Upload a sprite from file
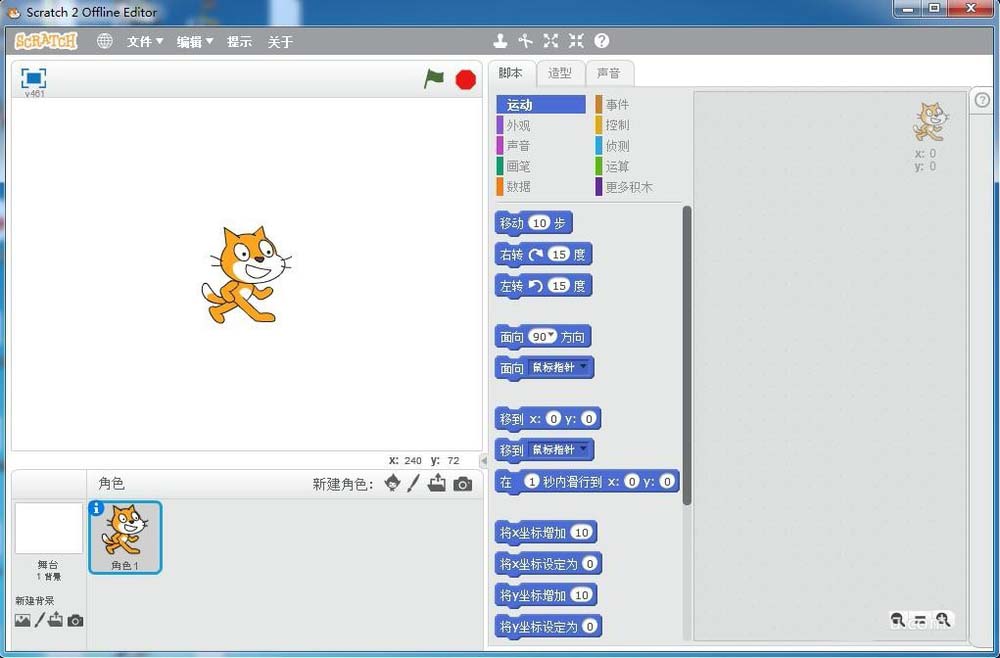The height and width of the screenshot is (658, 1000). [x=437, y=485]
